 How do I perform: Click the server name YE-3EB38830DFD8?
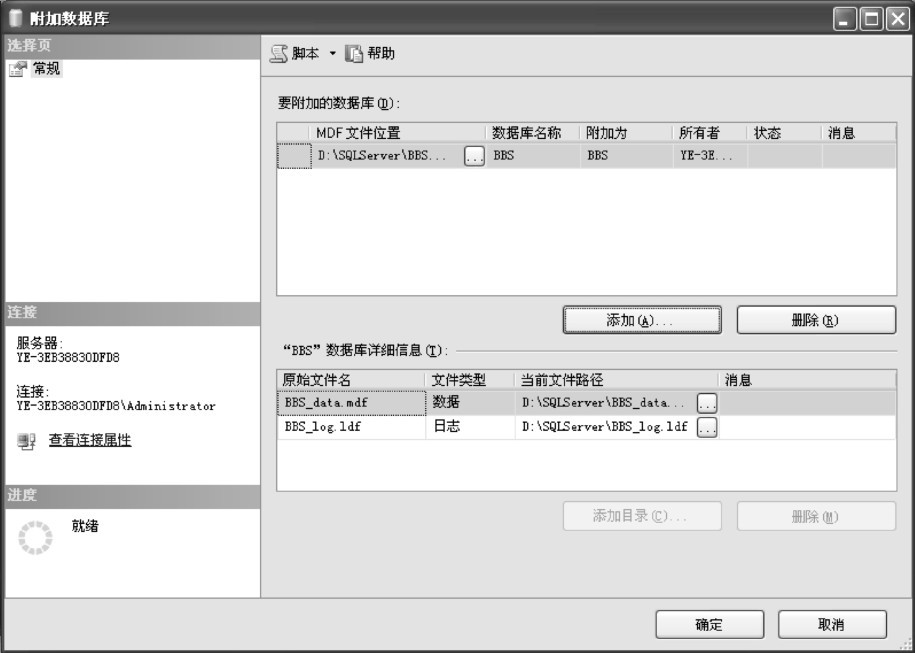(68, 358)
